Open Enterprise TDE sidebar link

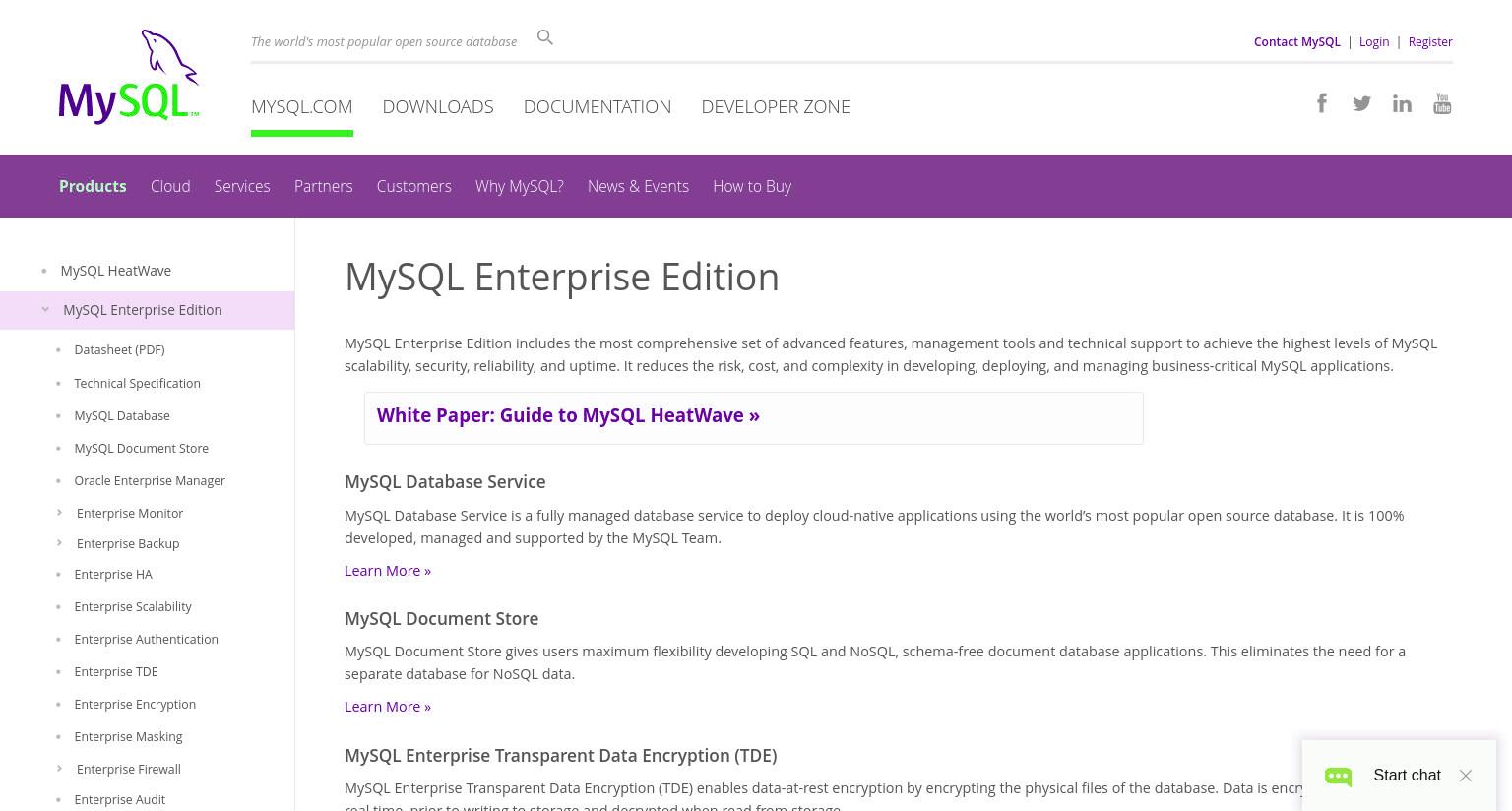coord(116,671)
